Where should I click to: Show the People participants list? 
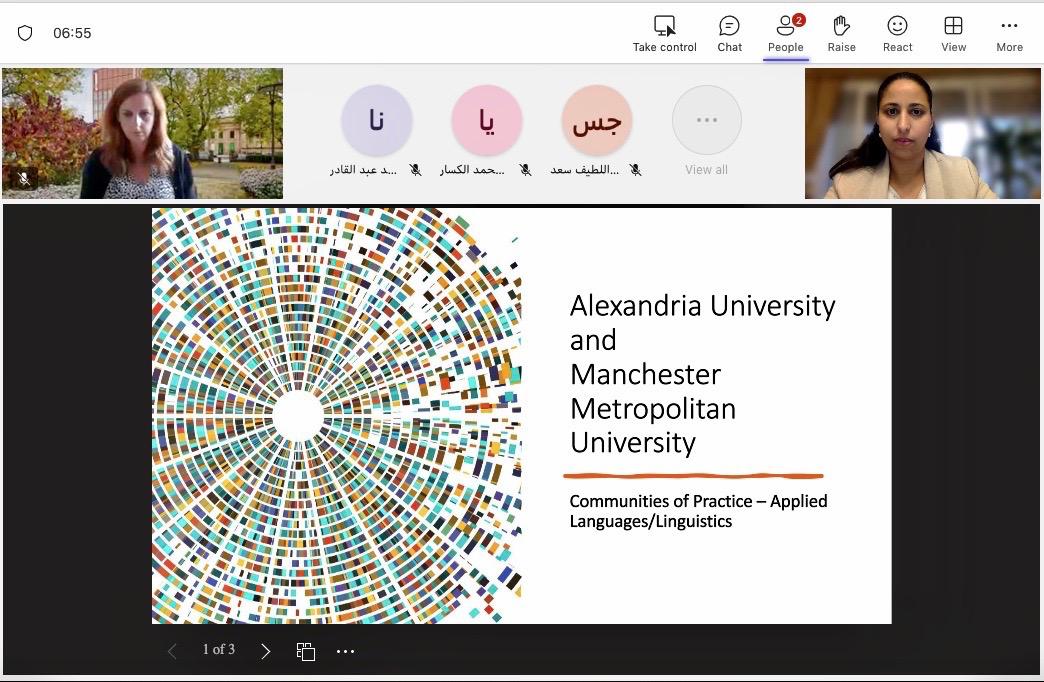(x=785, y=26)
